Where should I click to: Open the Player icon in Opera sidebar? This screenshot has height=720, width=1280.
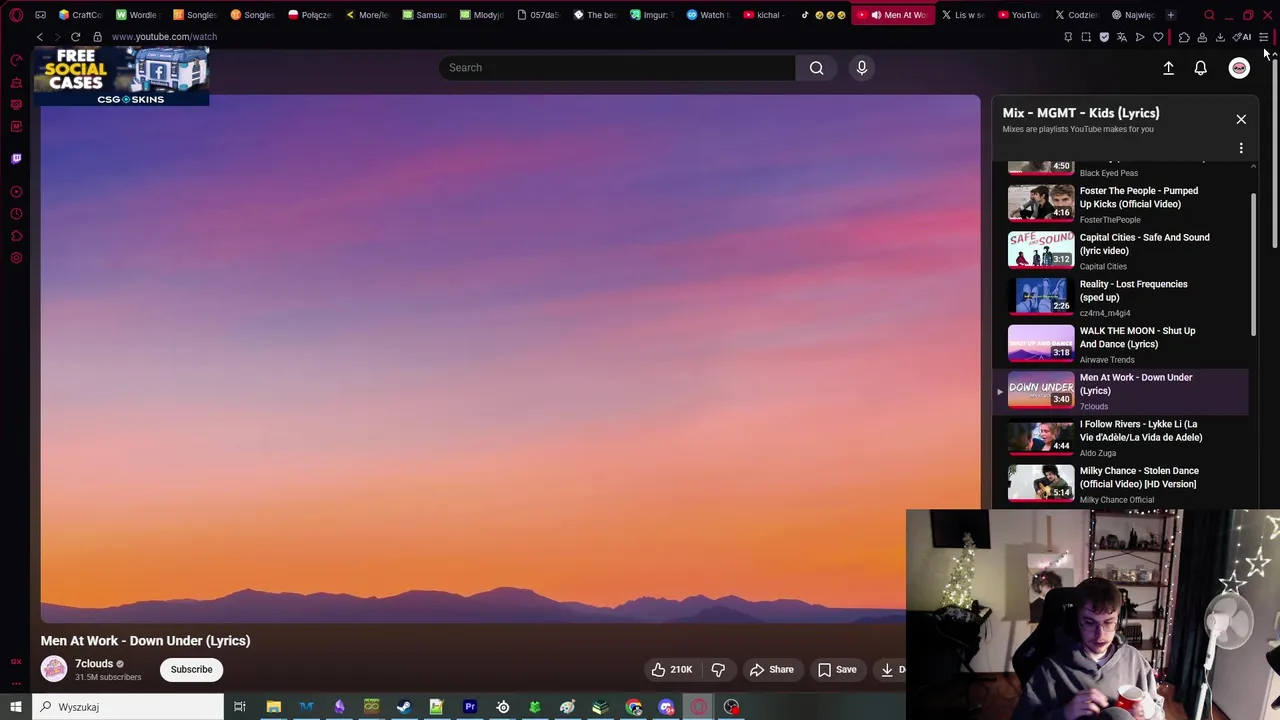pos(16,192)
